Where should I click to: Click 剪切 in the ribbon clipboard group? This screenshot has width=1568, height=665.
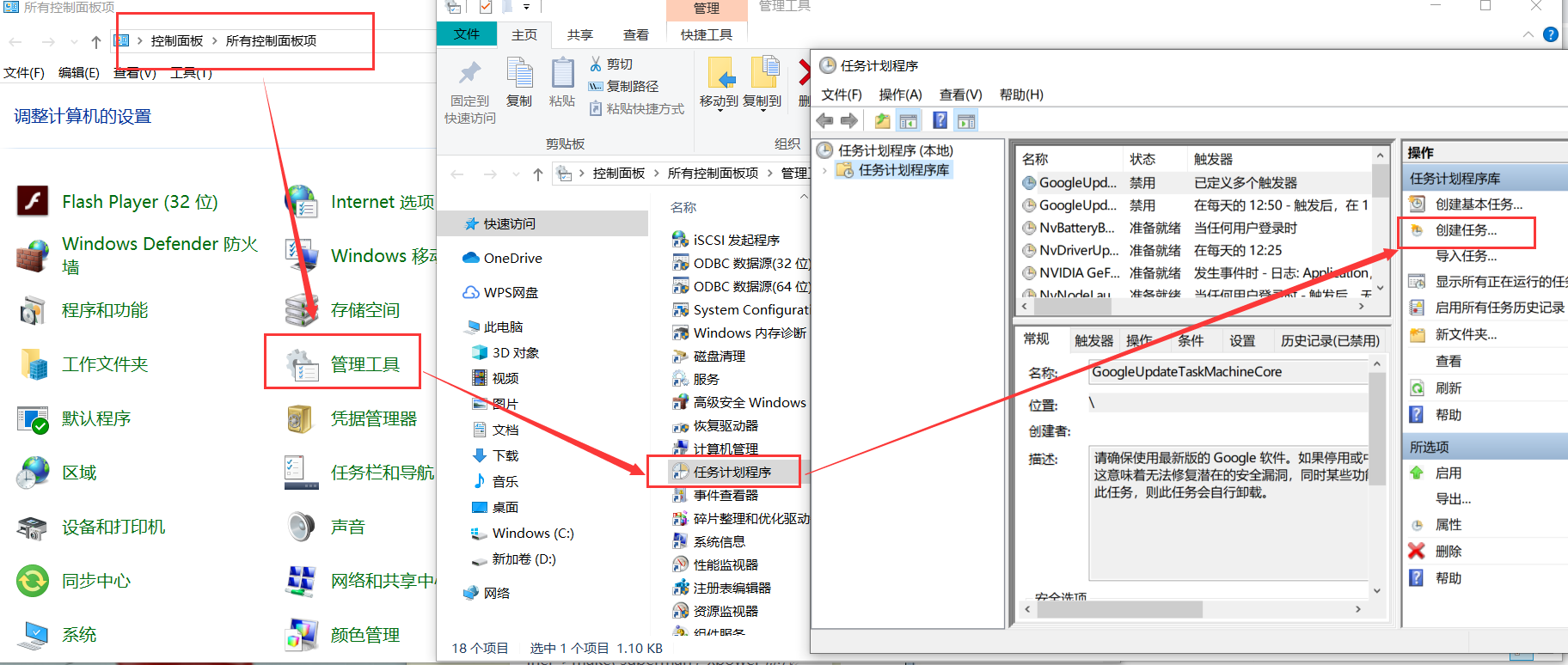611,64
